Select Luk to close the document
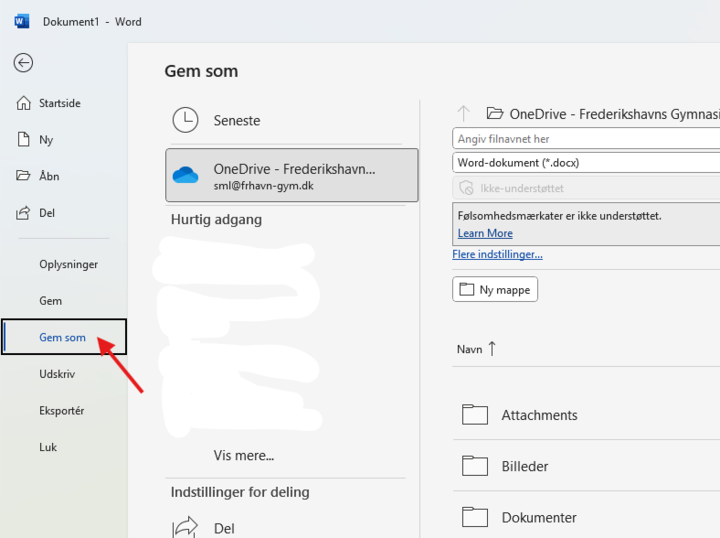Image resolution: width=720 pixels, height=538 pixels. pos(48,447)
